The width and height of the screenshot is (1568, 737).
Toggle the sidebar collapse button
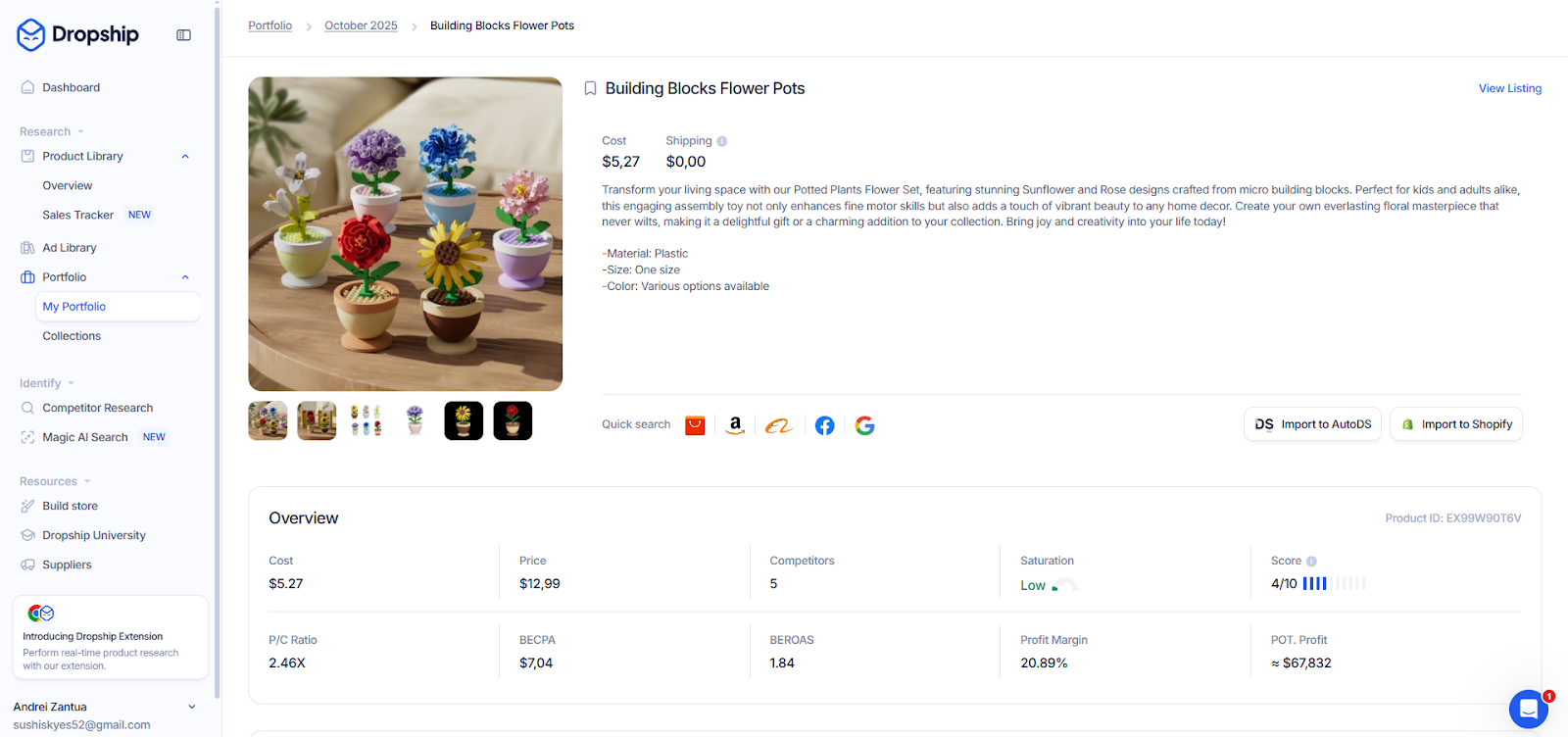coord(183,35)
